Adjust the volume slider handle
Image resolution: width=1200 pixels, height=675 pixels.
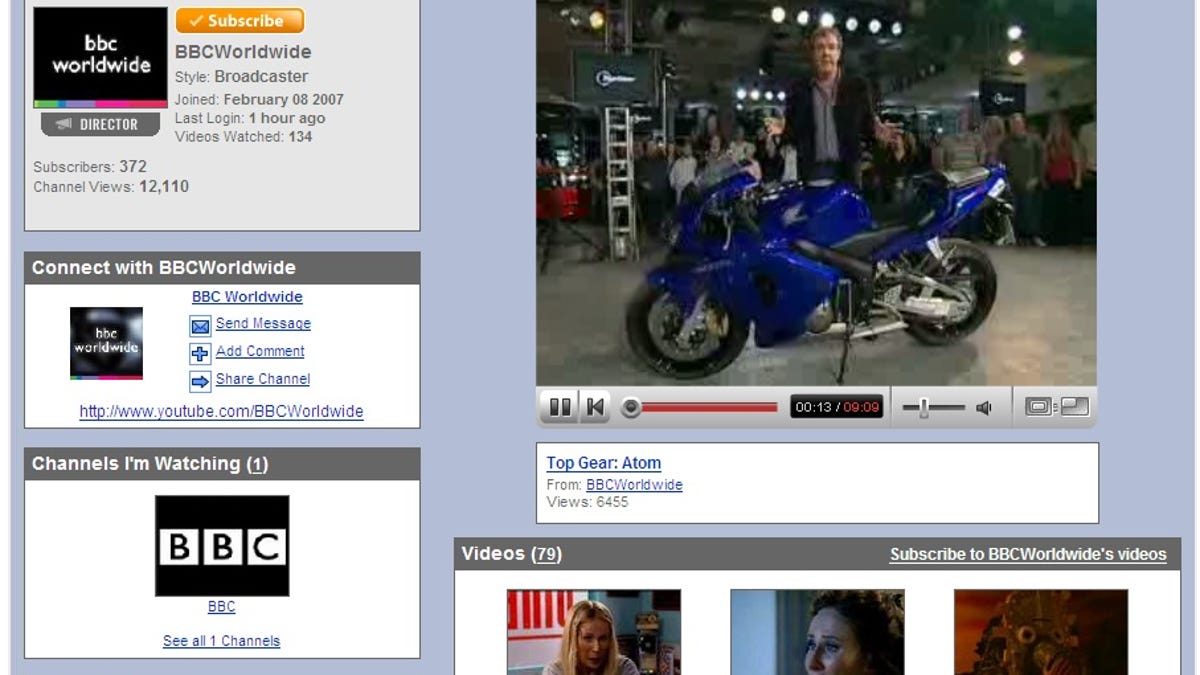924,407
